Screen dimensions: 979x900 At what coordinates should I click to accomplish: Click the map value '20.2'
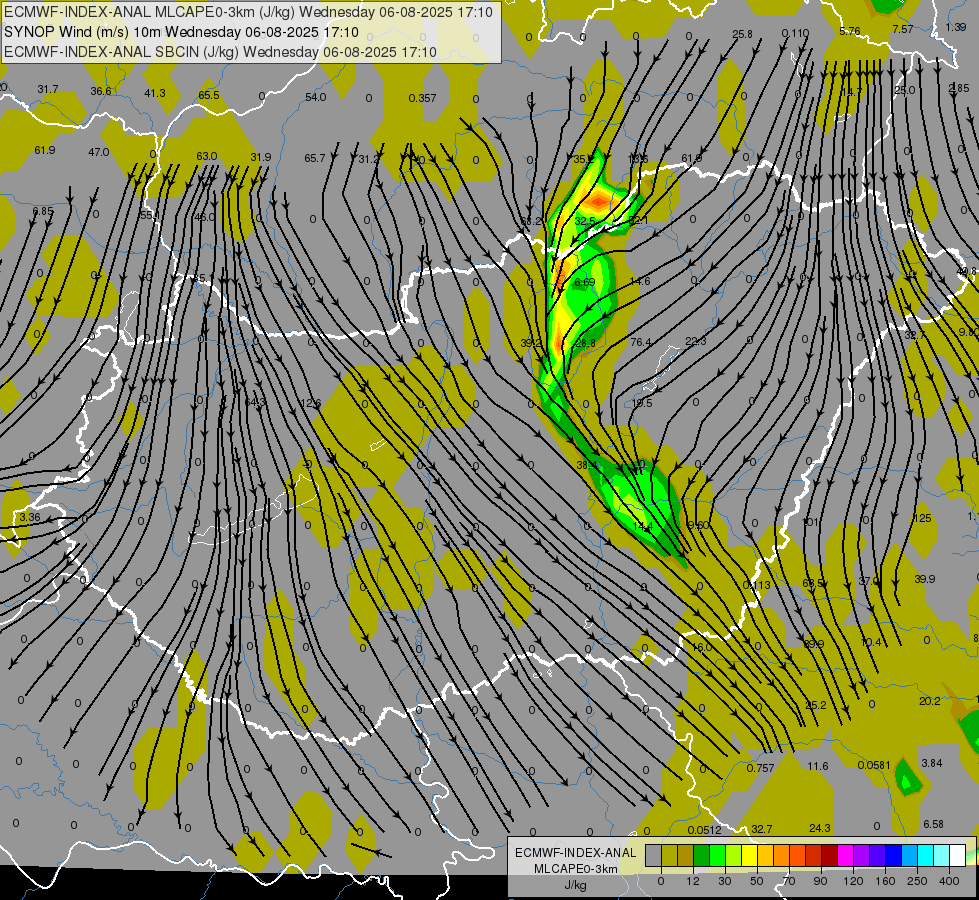(930, 701)
